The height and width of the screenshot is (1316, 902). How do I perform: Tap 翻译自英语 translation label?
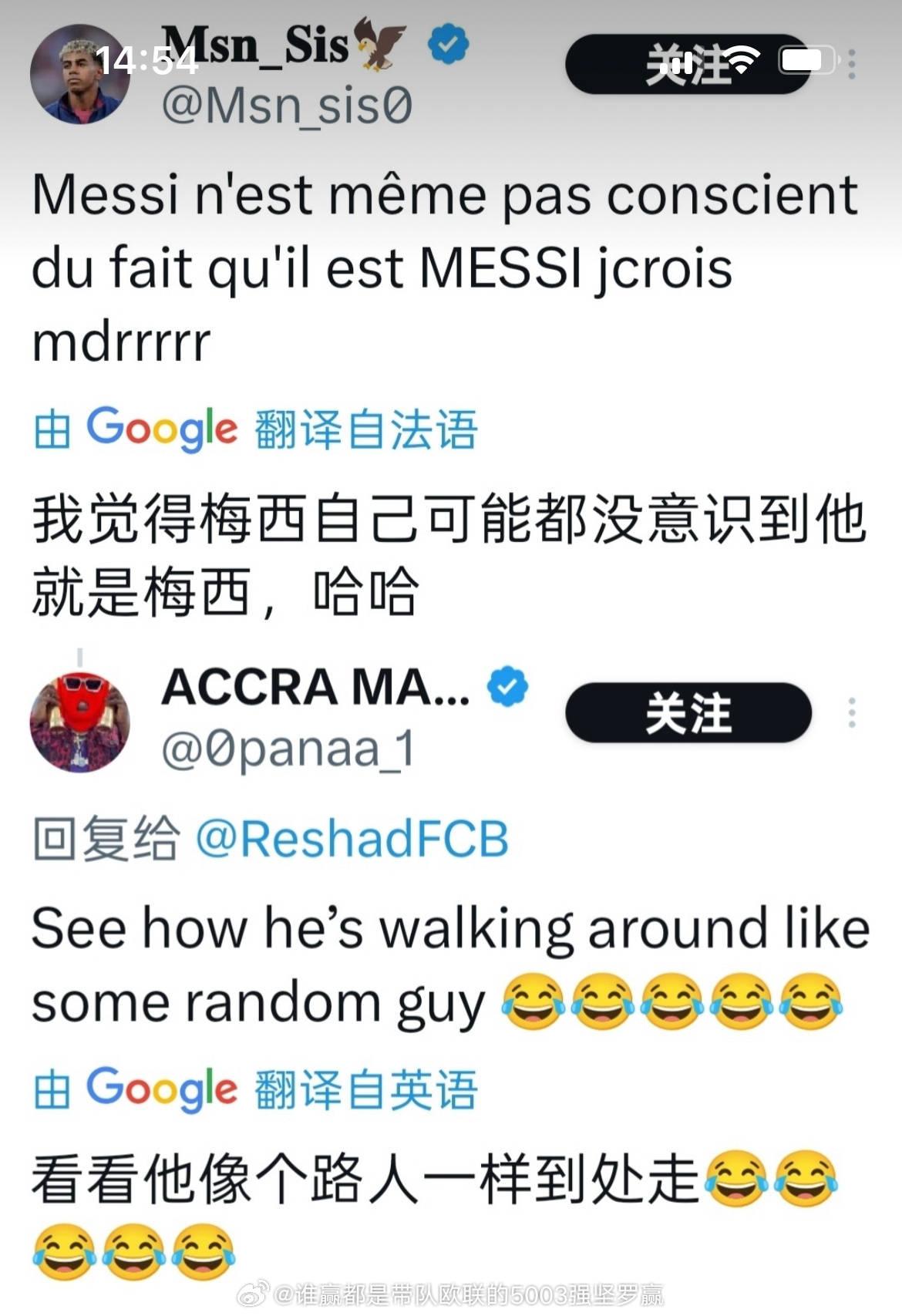pyautogui.click(x=366, y=1089)
